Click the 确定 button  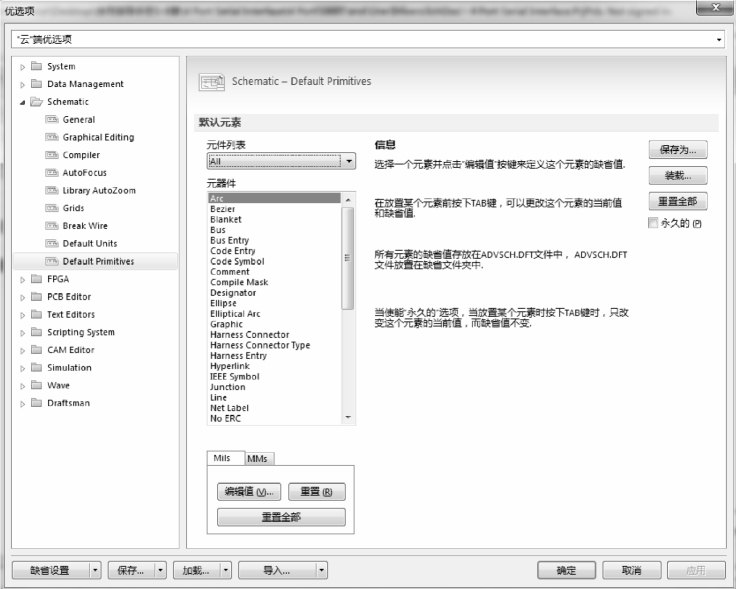coord(566,570)
